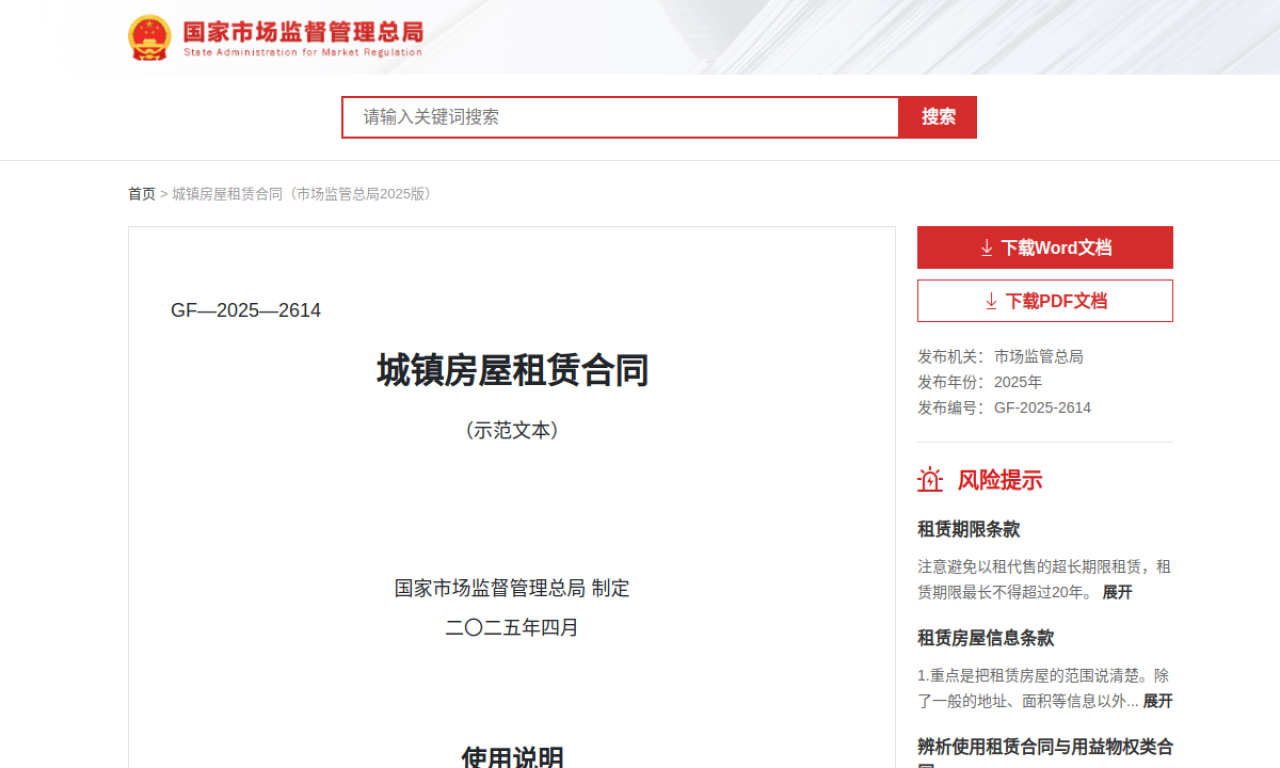Open the 辨析使用租赁合同与用益物权类合同 heading
Image resolution: width=1280 pixels, height=768 pixels.
pyautogui.click(x=1044, y=747)
